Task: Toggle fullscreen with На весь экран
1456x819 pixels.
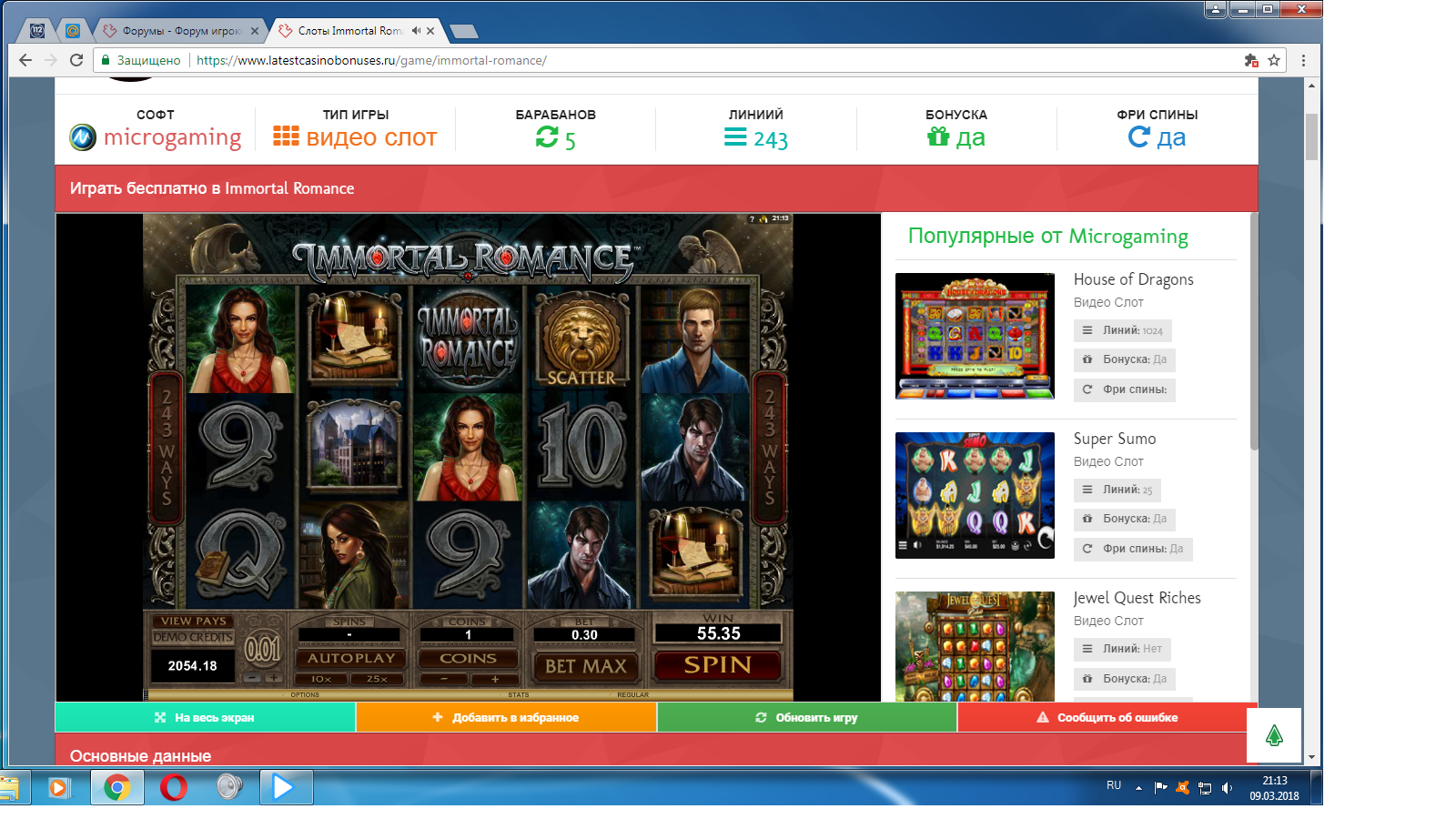Action: click(x=205, y=717)
